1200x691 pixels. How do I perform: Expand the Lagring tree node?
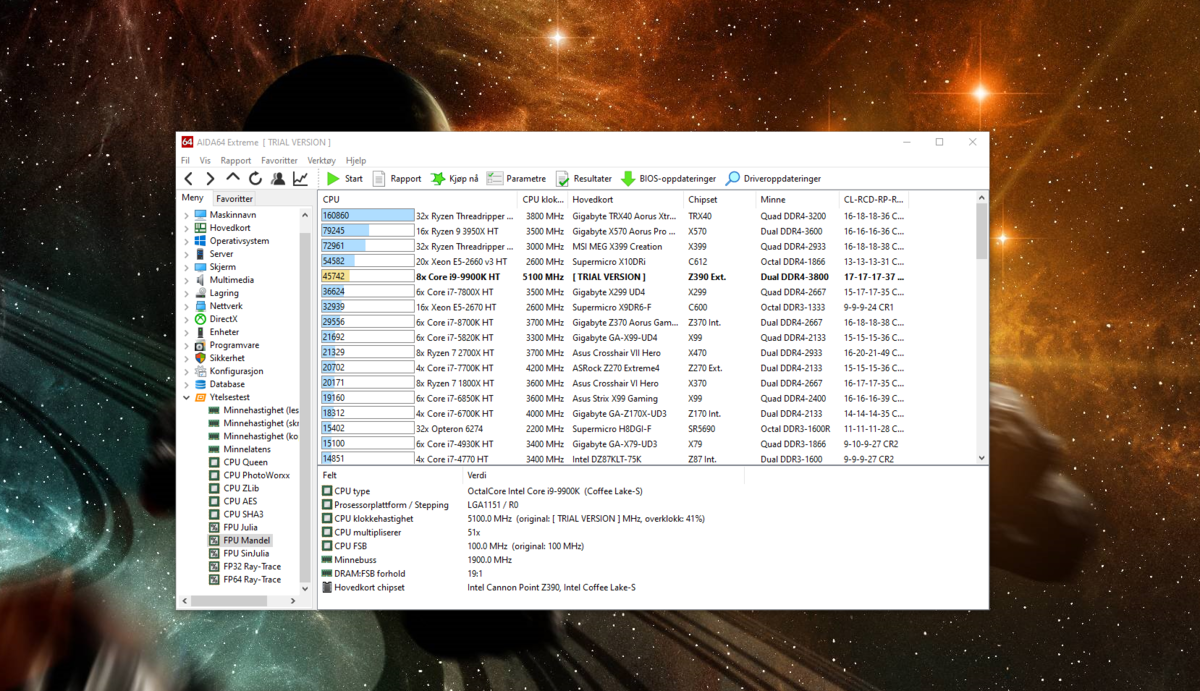pos(186,293)
